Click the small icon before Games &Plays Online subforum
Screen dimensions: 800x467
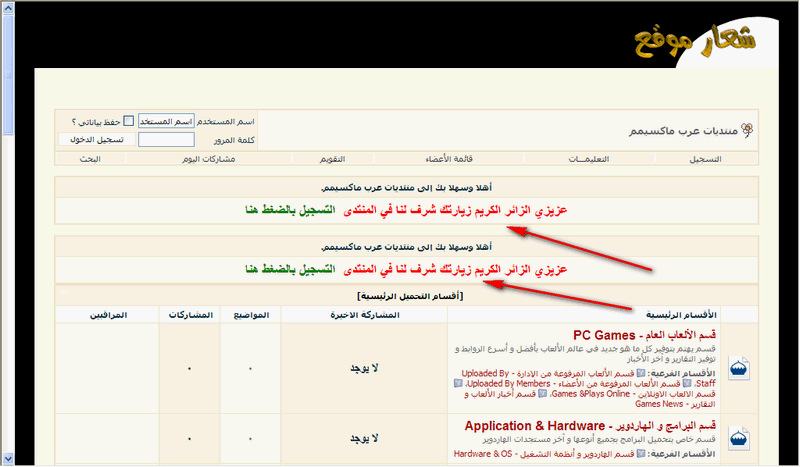(458, 383)
